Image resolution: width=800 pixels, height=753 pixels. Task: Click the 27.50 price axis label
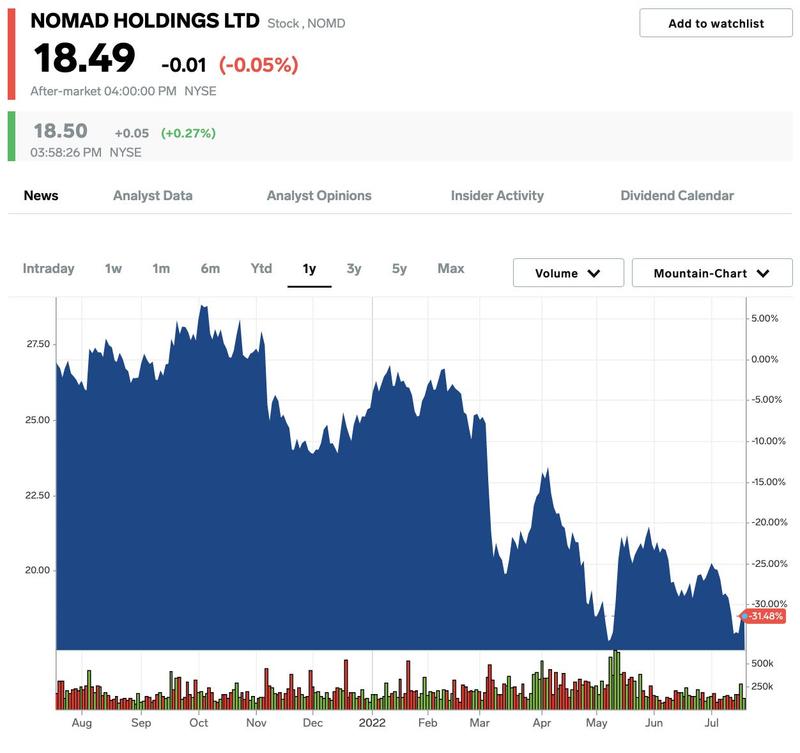tap(38, 344)
